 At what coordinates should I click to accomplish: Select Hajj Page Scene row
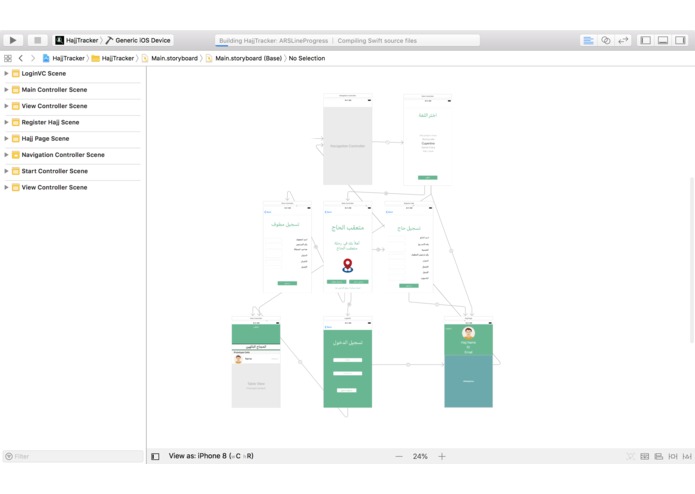[72, 139]
